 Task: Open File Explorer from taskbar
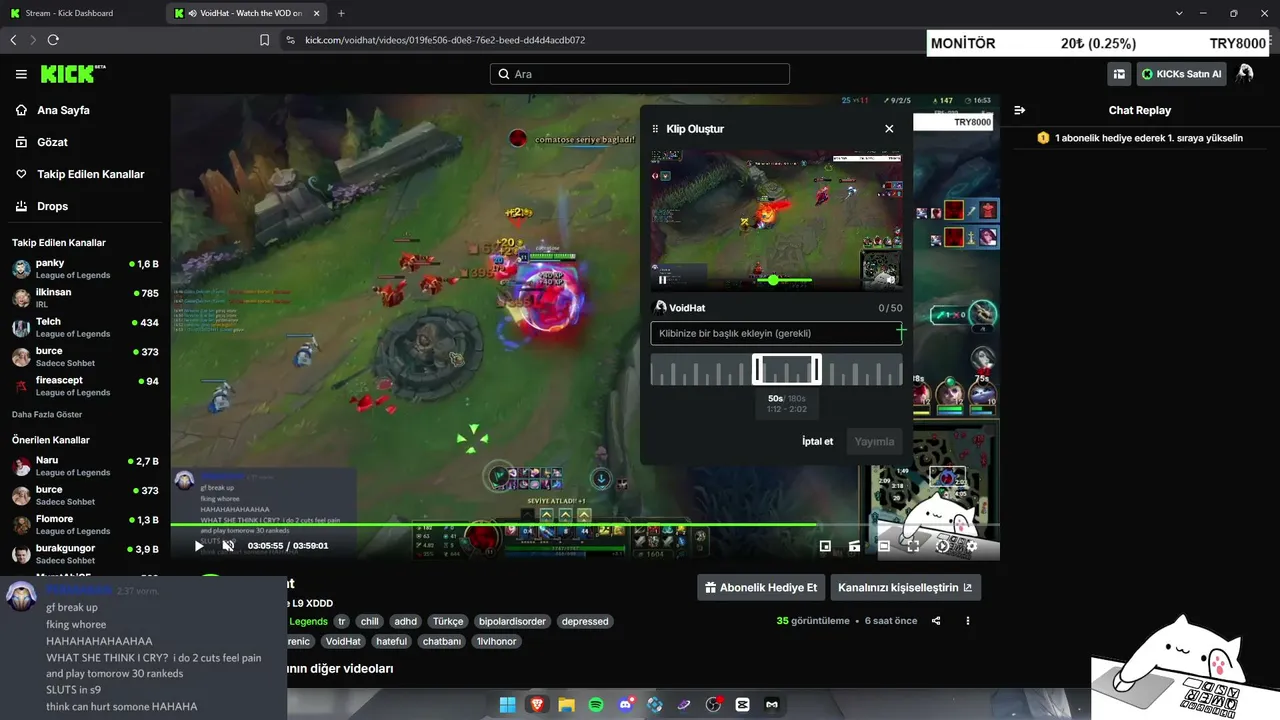tap(566, 704)
